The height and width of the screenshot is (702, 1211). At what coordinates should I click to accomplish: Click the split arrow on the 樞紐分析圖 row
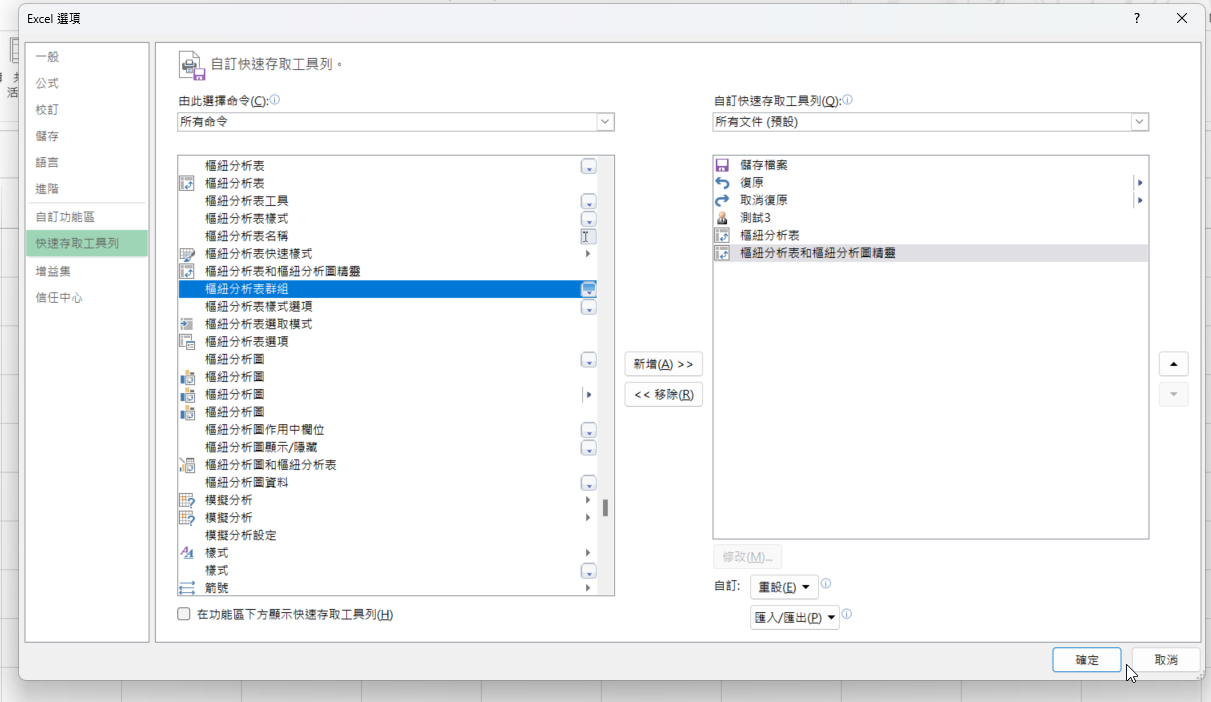pyautogui.click(x=588, y=395)
